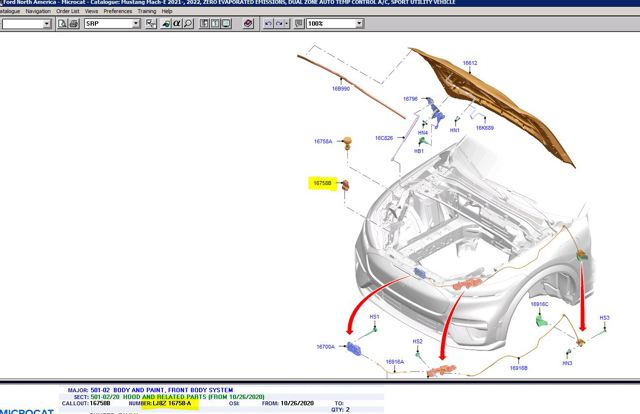
Task: Click the FROM date 10/26/2020 value
Action: click(x=297, y=403)
